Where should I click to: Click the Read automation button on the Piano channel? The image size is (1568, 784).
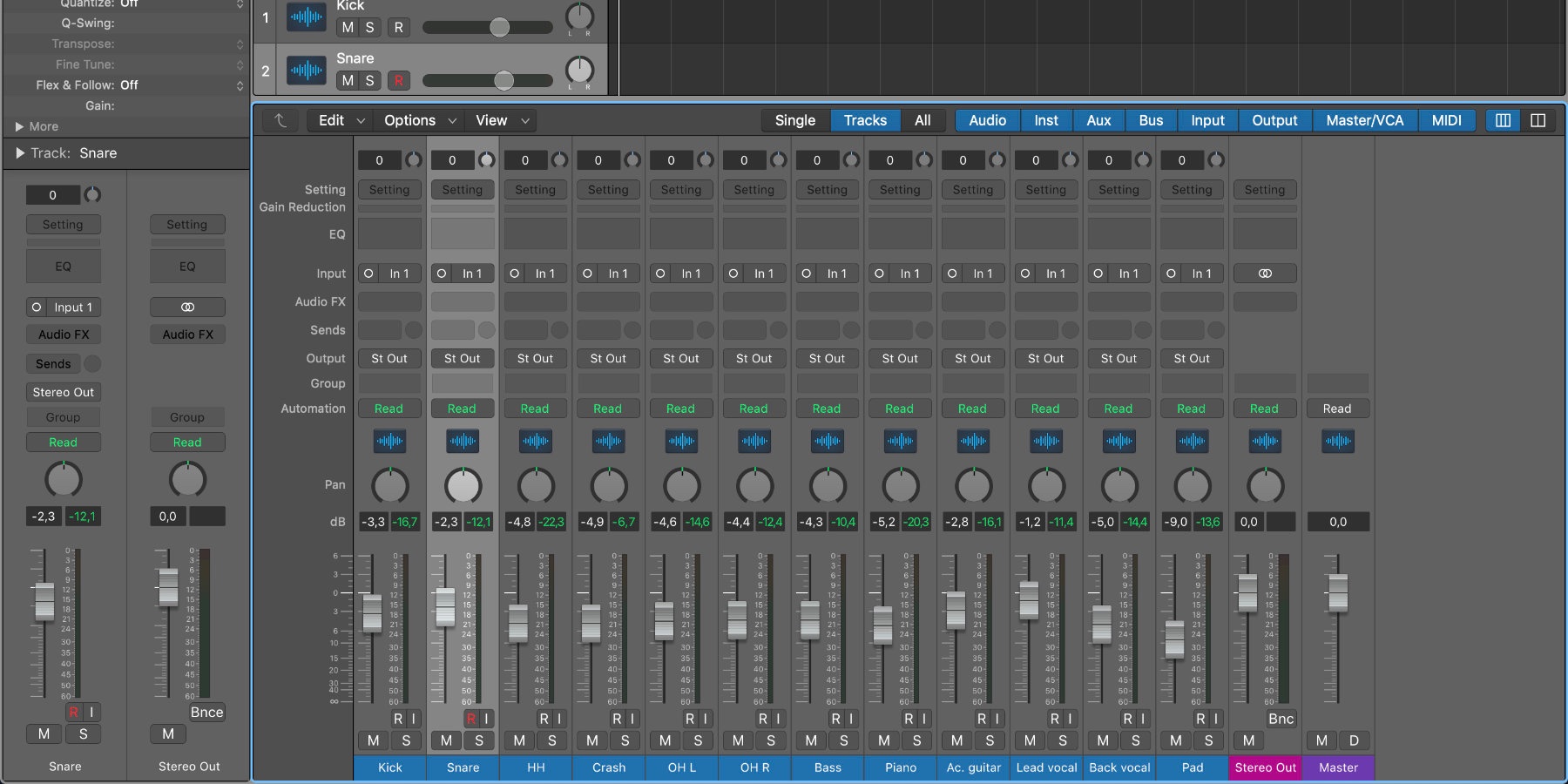click(900, 408)
